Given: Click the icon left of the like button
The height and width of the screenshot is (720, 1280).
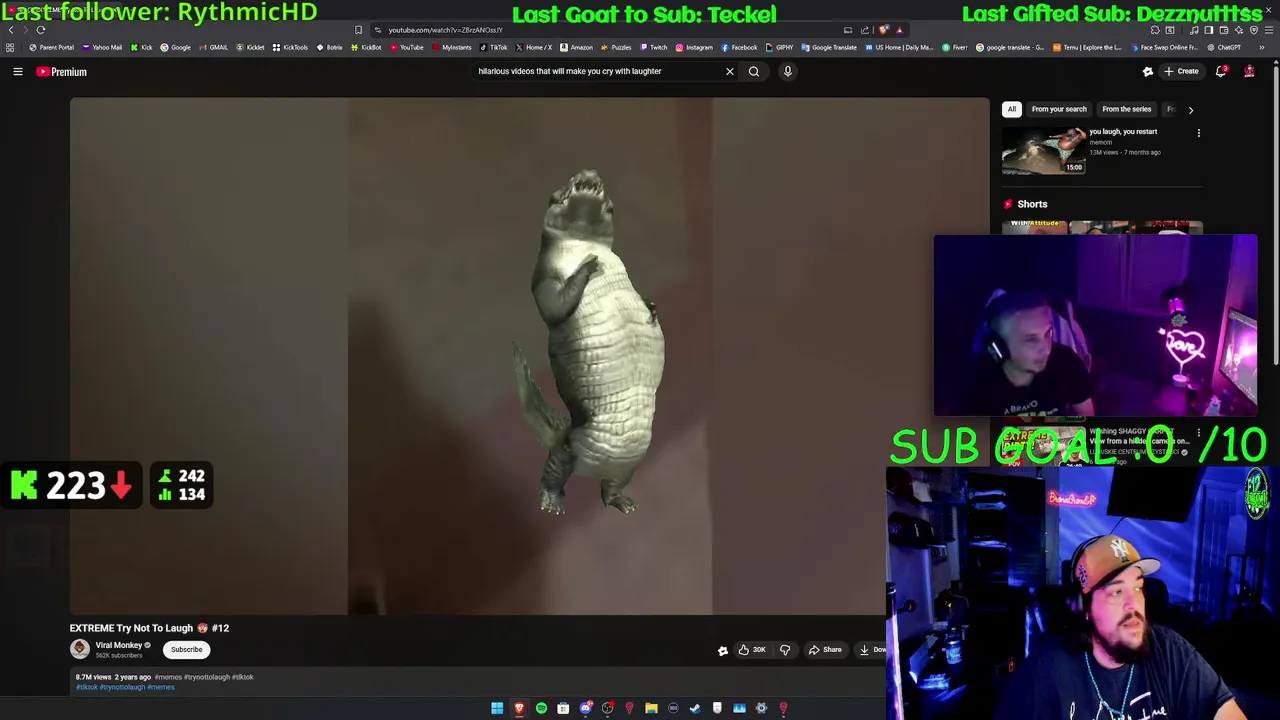Looking at the screenshot, I should 723,651.
